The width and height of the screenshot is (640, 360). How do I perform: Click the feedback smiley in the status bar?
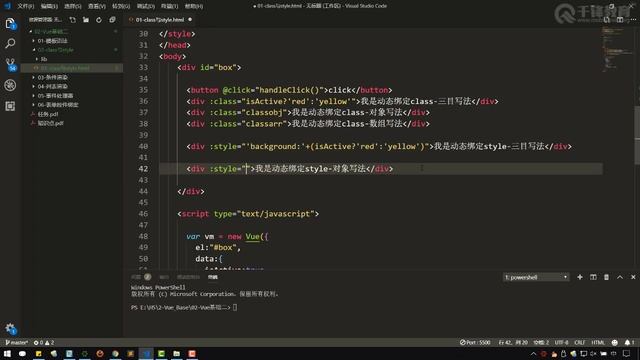[x=615, y=342]
